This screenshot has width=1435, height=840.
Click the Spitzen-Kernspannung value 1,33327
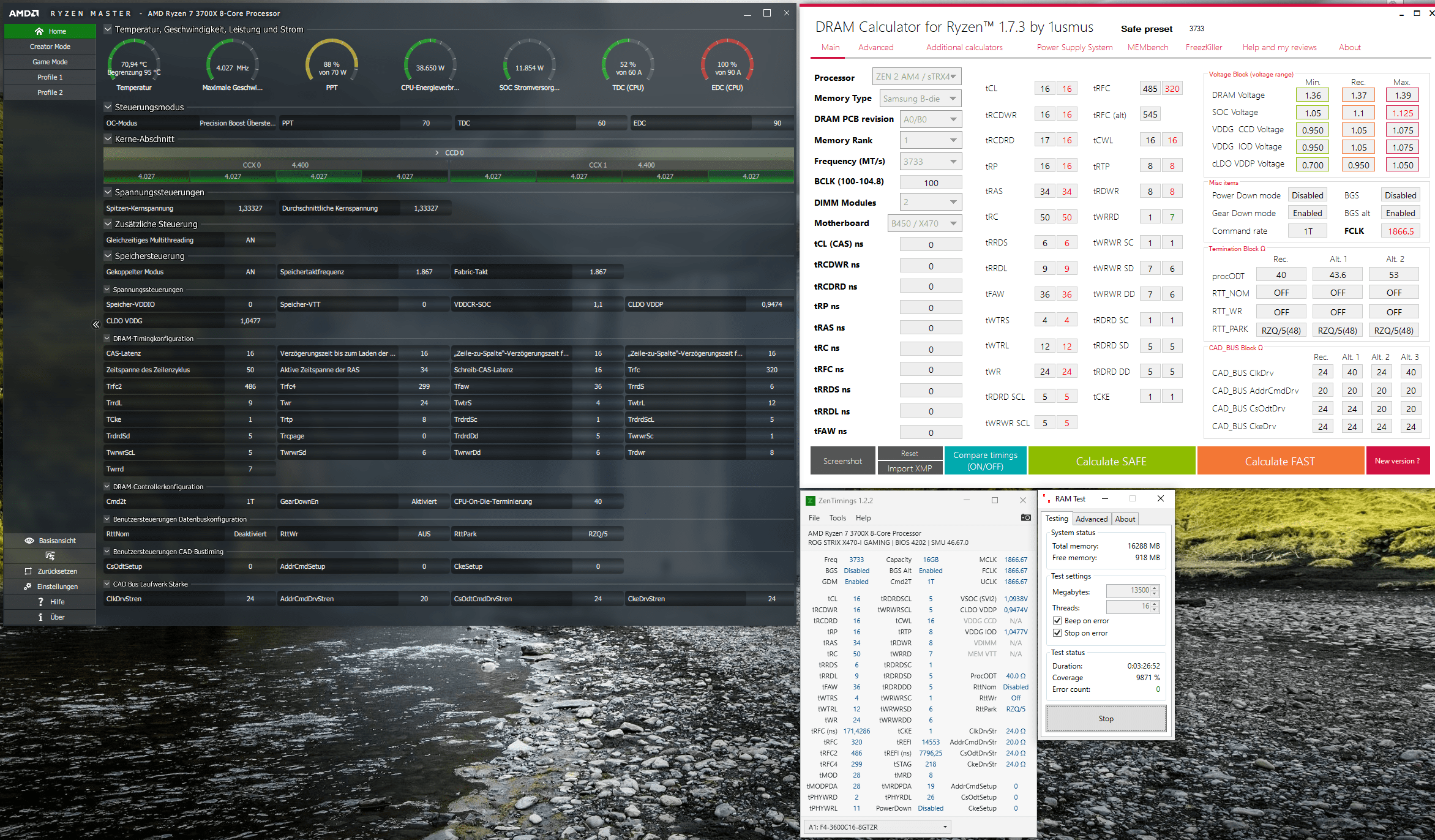tap(250, 208)
